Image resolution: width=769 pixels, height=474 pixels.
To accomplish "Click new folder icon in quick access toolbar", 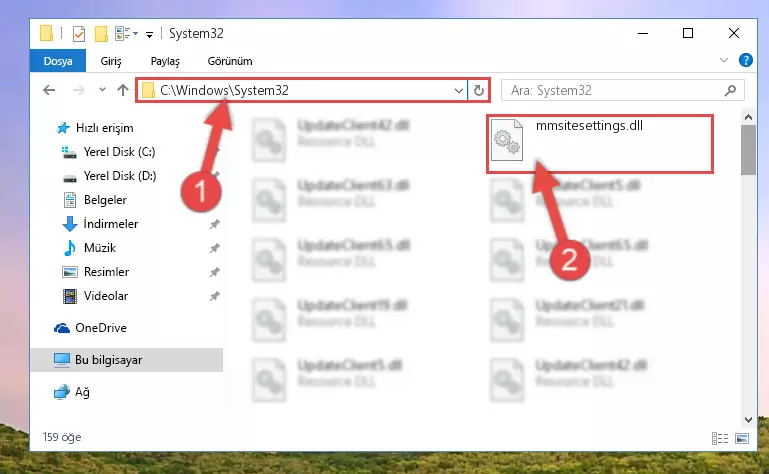I will tap(101, 34).
